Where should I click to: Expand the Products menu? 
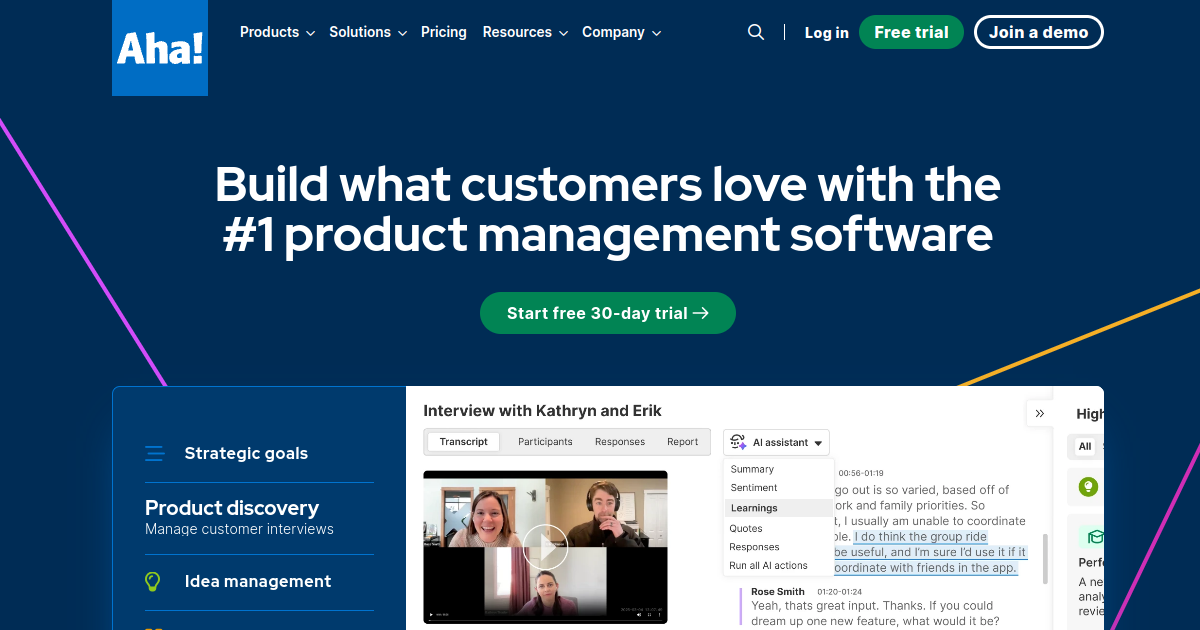[277, 32]
